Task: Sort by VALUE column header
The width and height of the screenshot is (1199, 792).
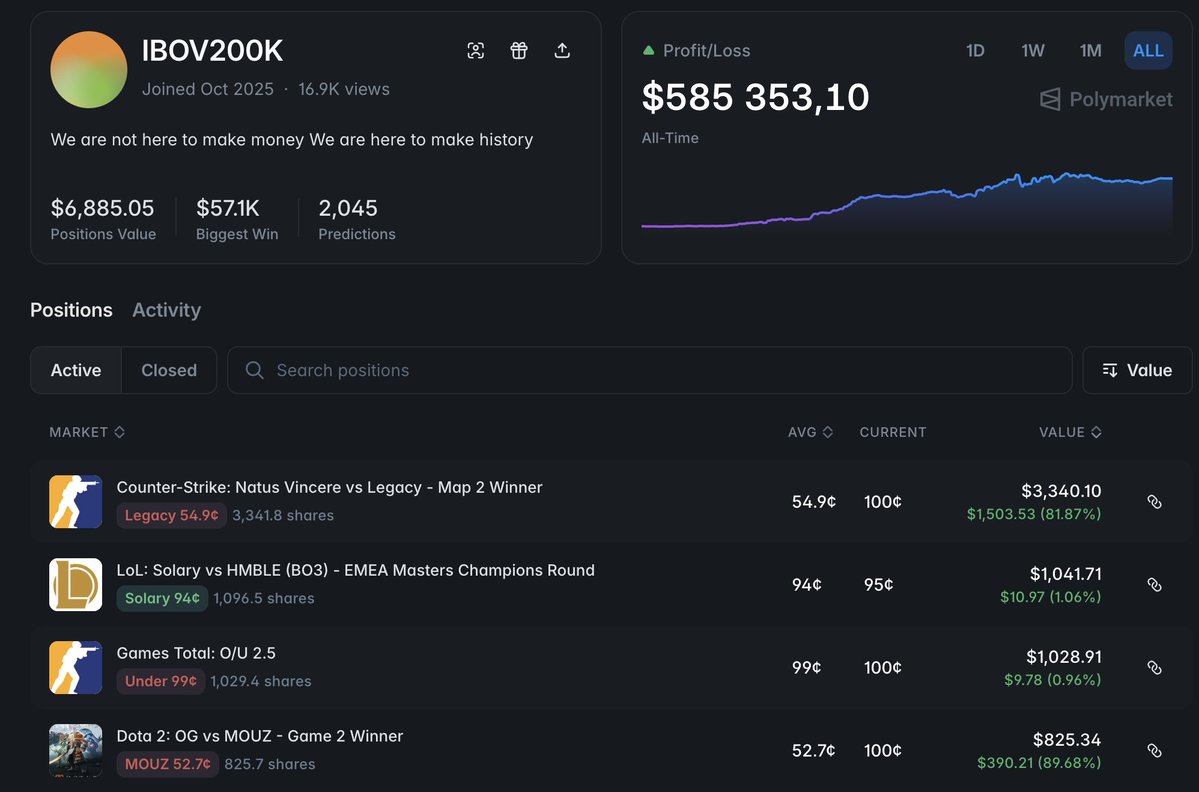Action: point(1070,432)
